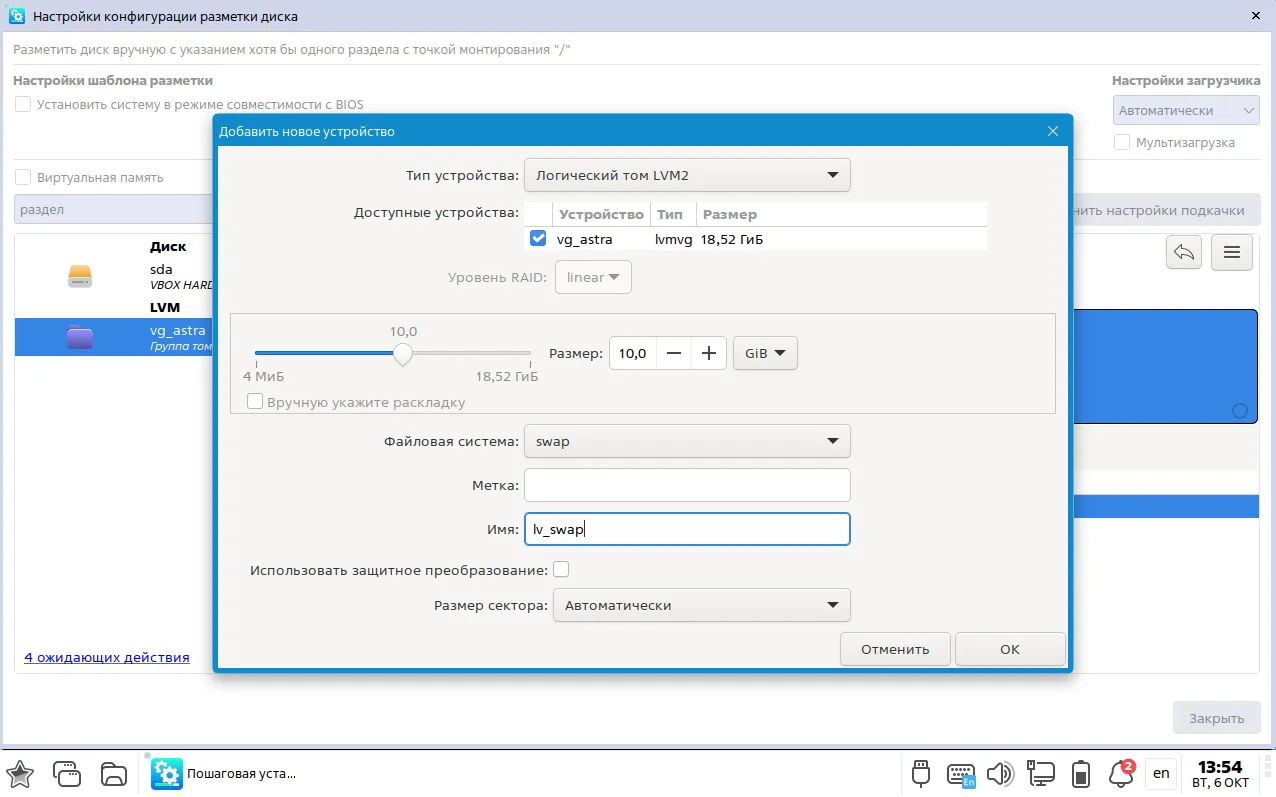Uncheck the vg_astra device checkbox
The image size is (1276, 797).
coord(538,238)
